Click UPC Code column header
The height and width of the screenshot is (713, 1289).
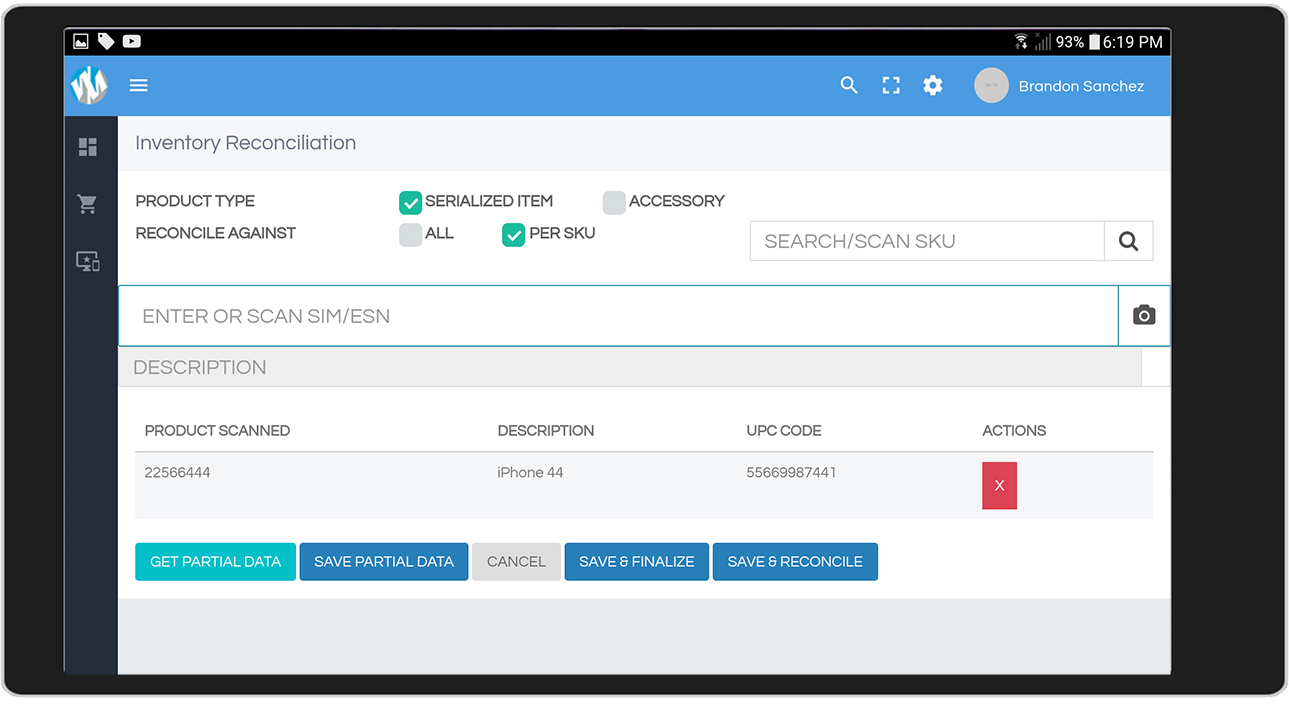(784, 431)
